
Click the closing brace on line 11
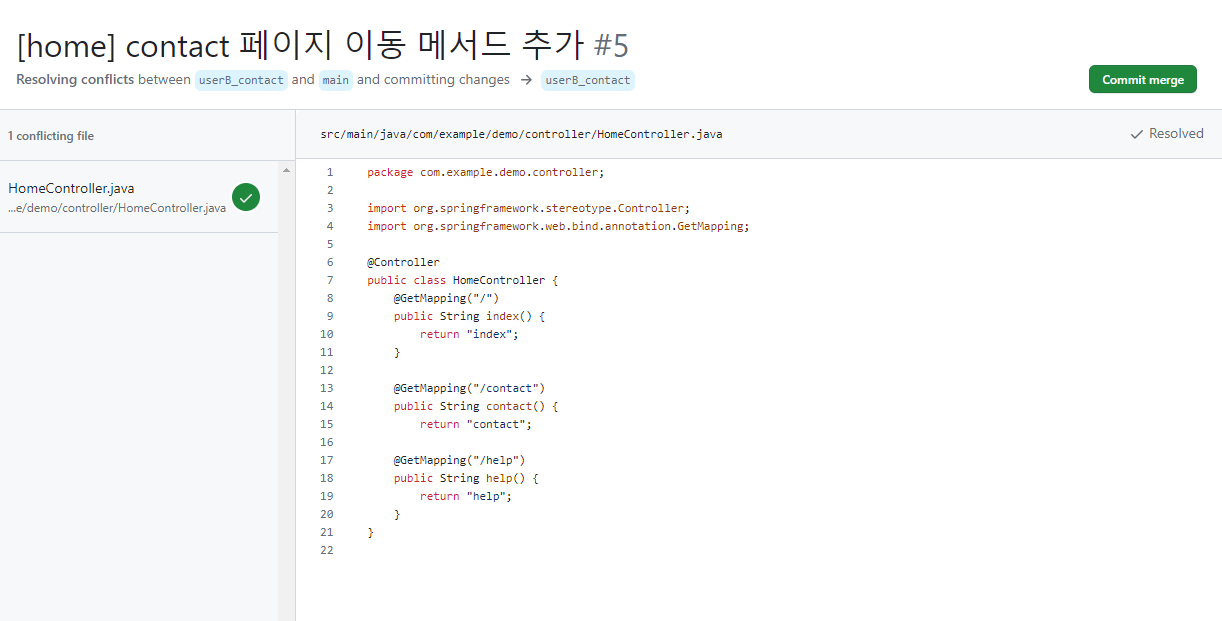pos(397,352)
